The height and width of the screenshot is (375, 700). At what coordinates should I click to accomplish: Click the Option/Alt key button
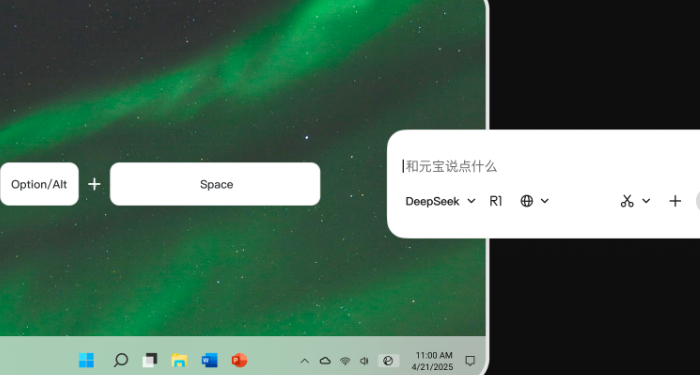[x=39, y=184]
